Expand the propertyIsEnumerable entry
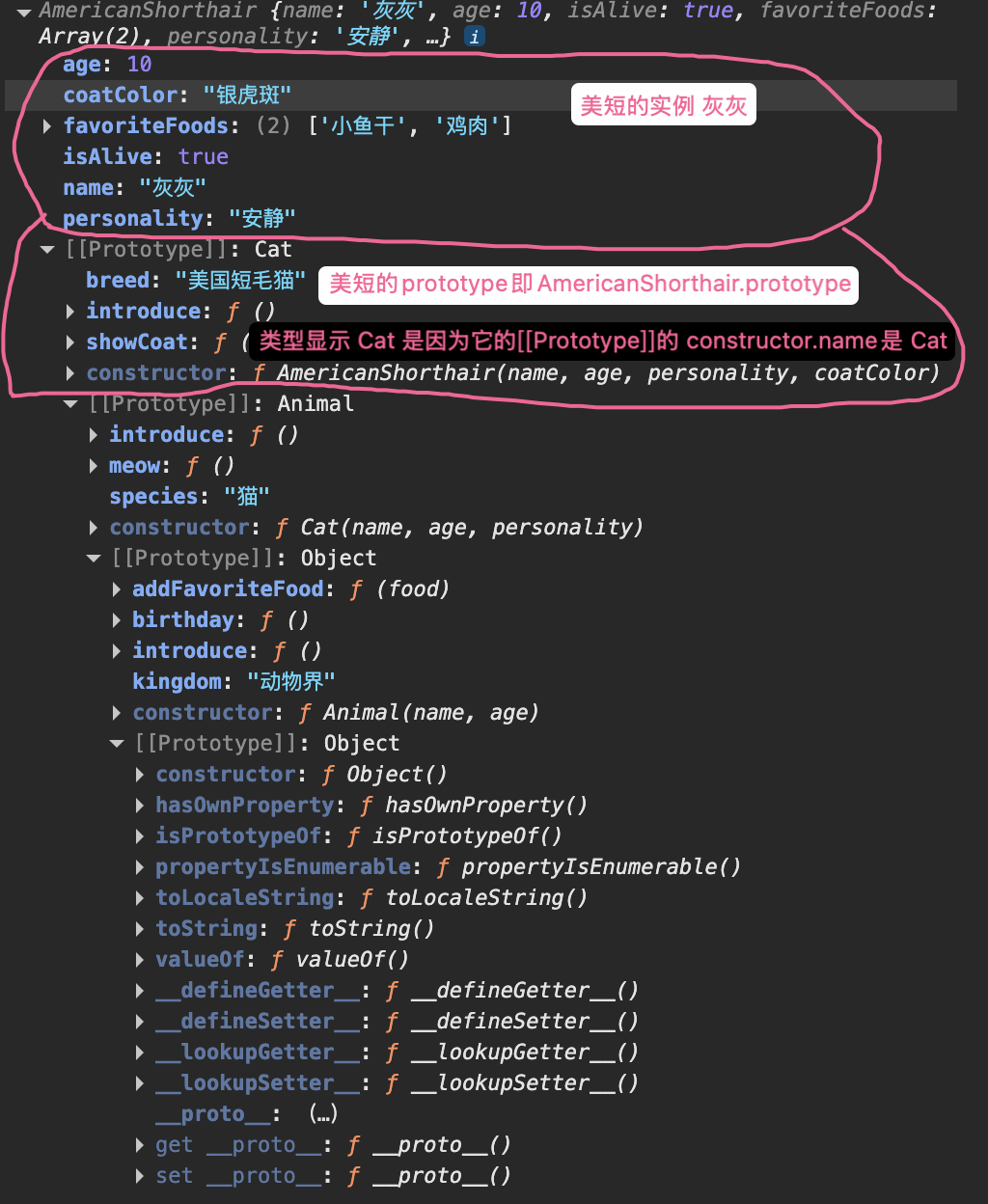 tap(140, 867)
